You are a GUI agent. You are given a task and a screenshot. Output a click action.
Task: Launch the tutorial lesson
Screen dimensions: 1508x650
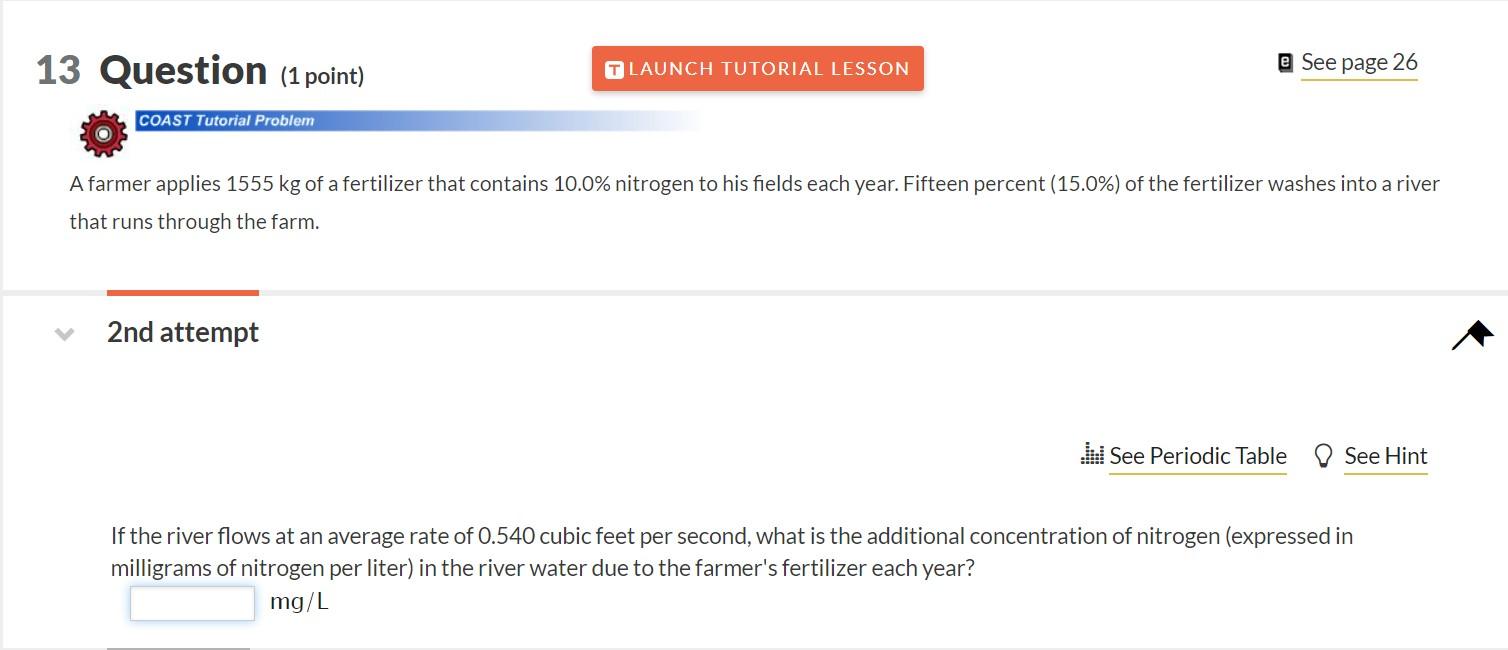click(x=757, y=68)
